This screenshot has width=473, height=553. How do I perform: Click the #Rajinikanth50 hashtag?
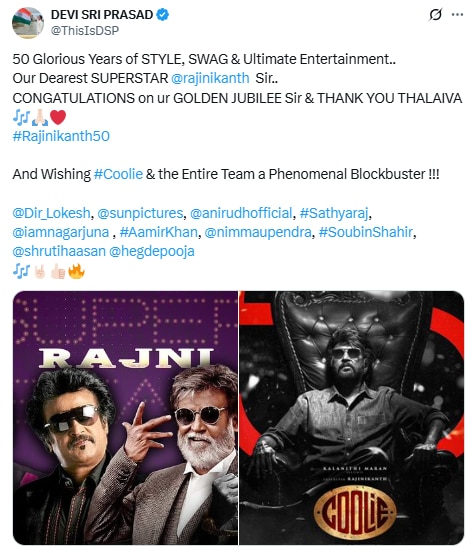[x=61, y=136]
